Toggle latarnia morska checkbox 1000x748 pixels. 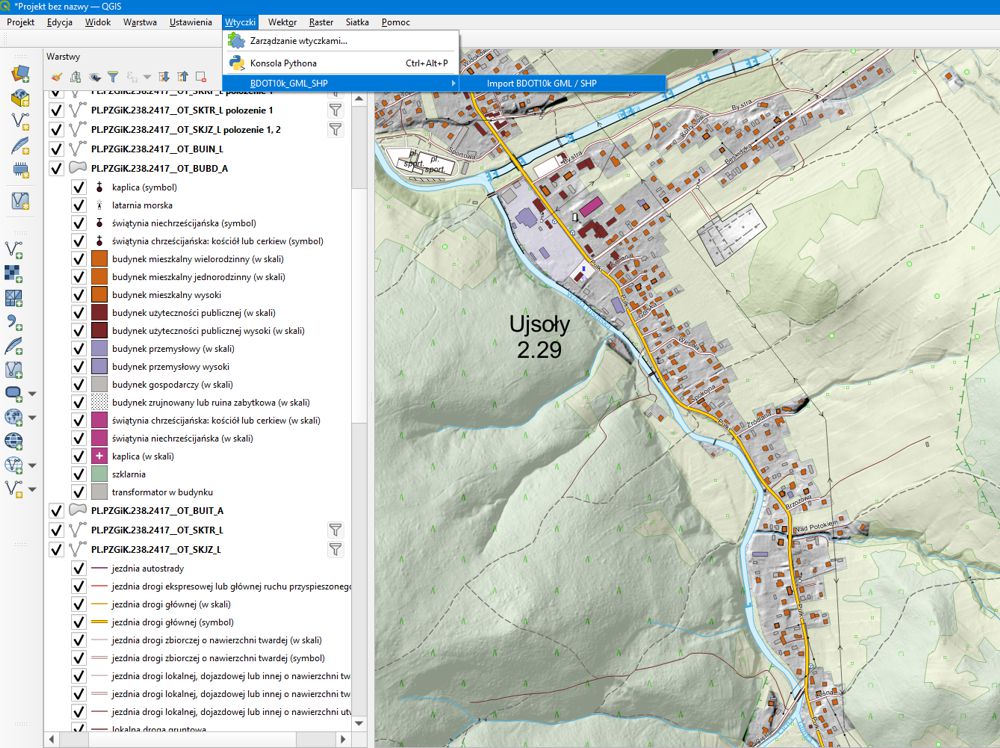click(78, 205)
